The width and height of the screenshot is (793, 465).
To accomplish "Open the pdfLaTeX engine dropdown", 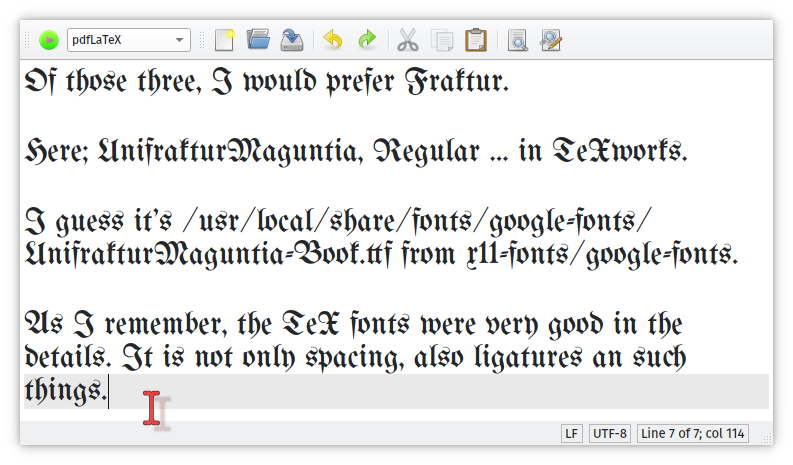I will (x=128, y=40).
